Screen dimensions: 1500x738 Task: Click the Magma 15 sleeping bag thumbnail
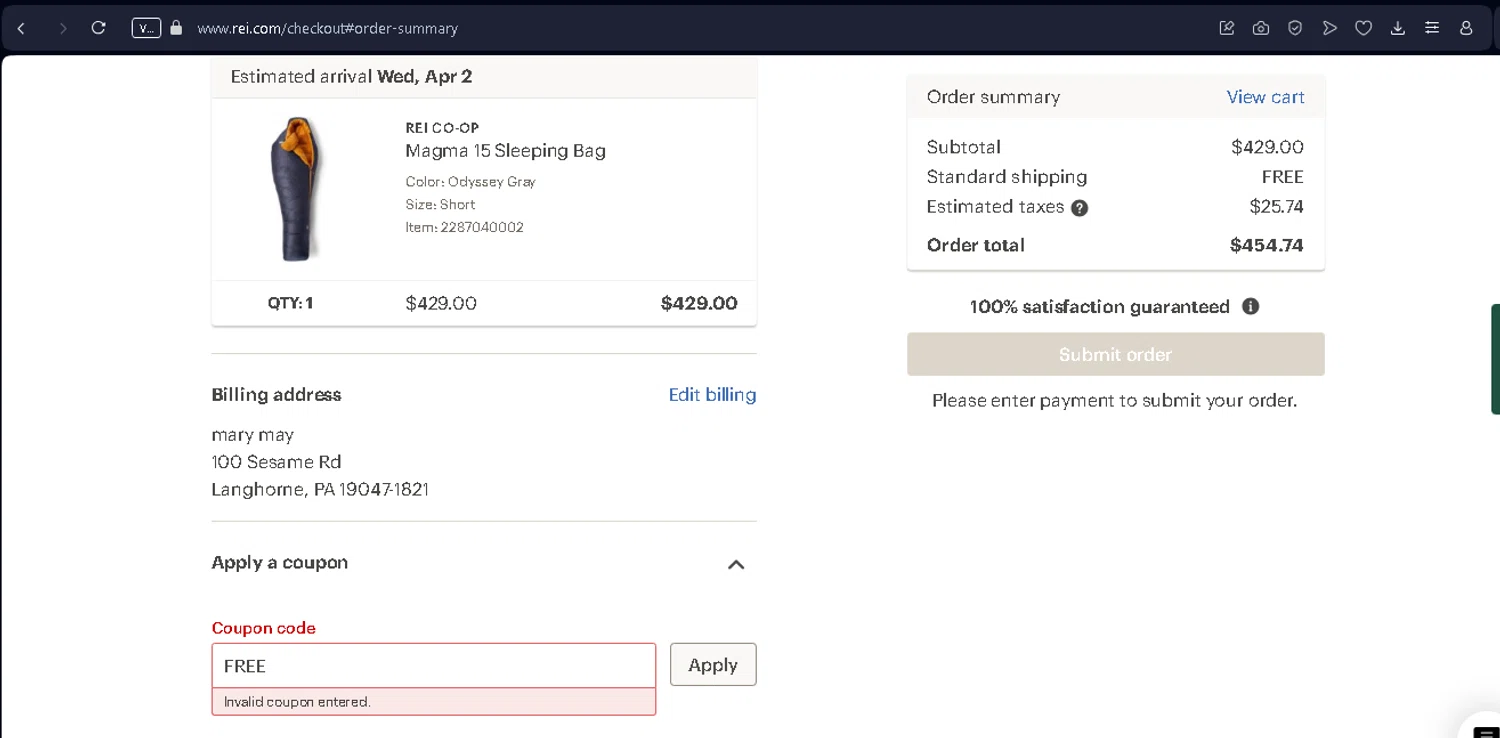coord(297,189)
